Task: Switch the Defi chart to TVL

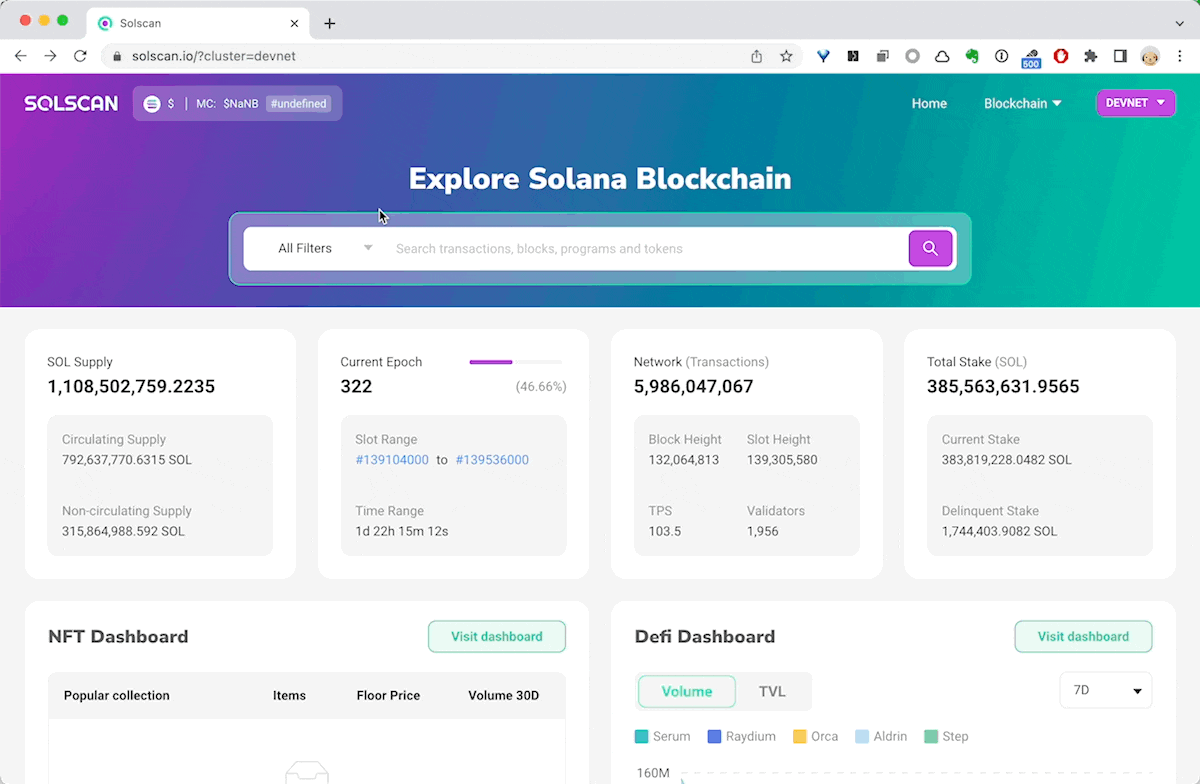Action: 772,691
